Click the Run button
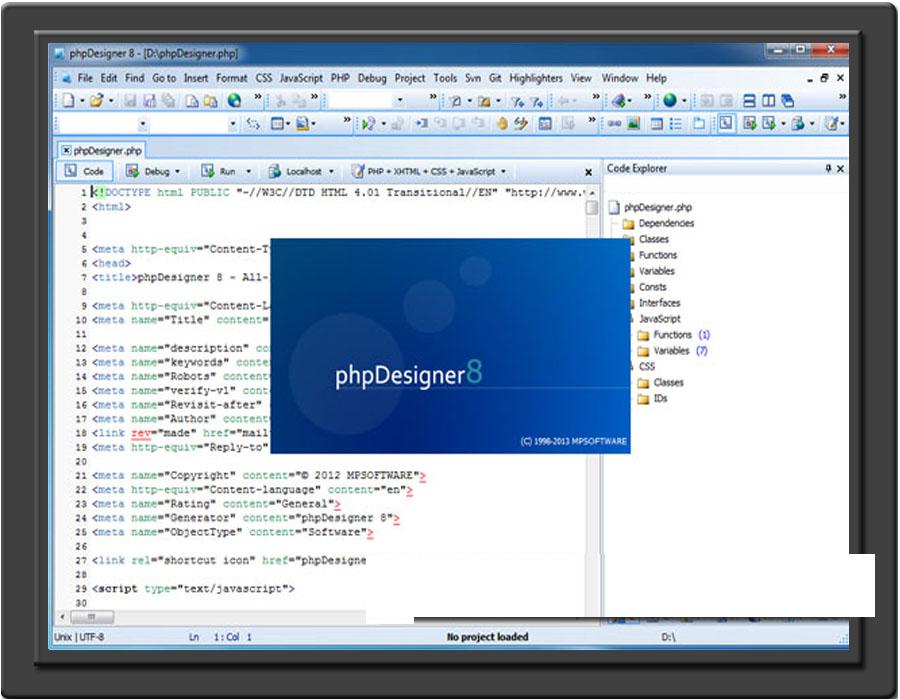Image resolution: width=900 pixels, height=700 pixels. pyautogui.click(x=219, y=171)
